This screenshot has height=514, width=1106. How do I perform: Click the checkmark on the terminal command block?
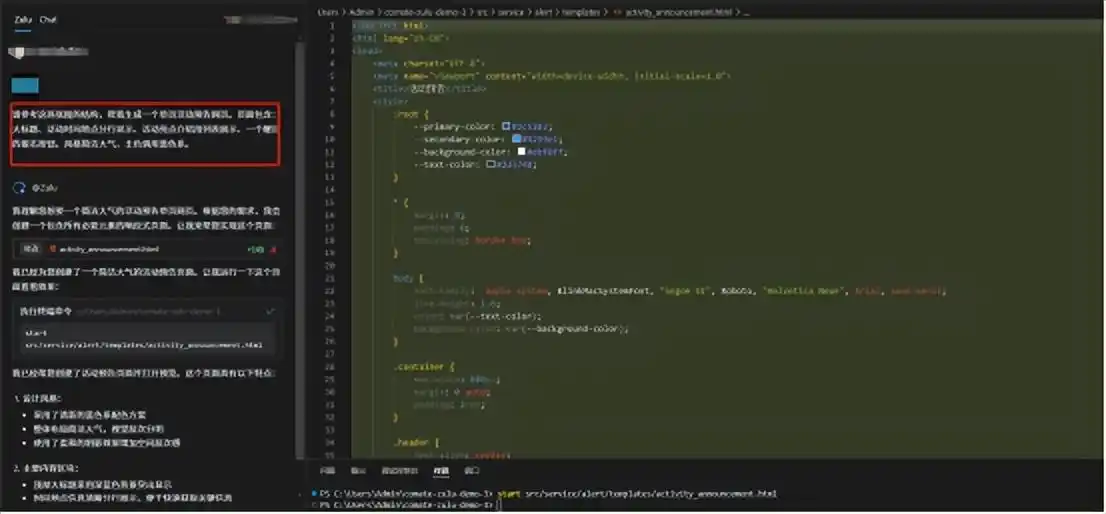point(270,311)
